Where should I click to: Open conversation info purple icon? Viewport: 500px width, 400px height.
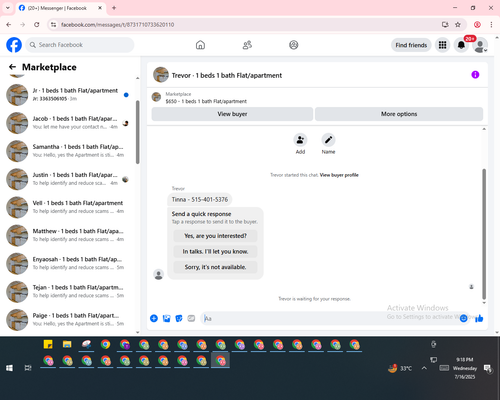pyautogui.click(x=475, y=75)
